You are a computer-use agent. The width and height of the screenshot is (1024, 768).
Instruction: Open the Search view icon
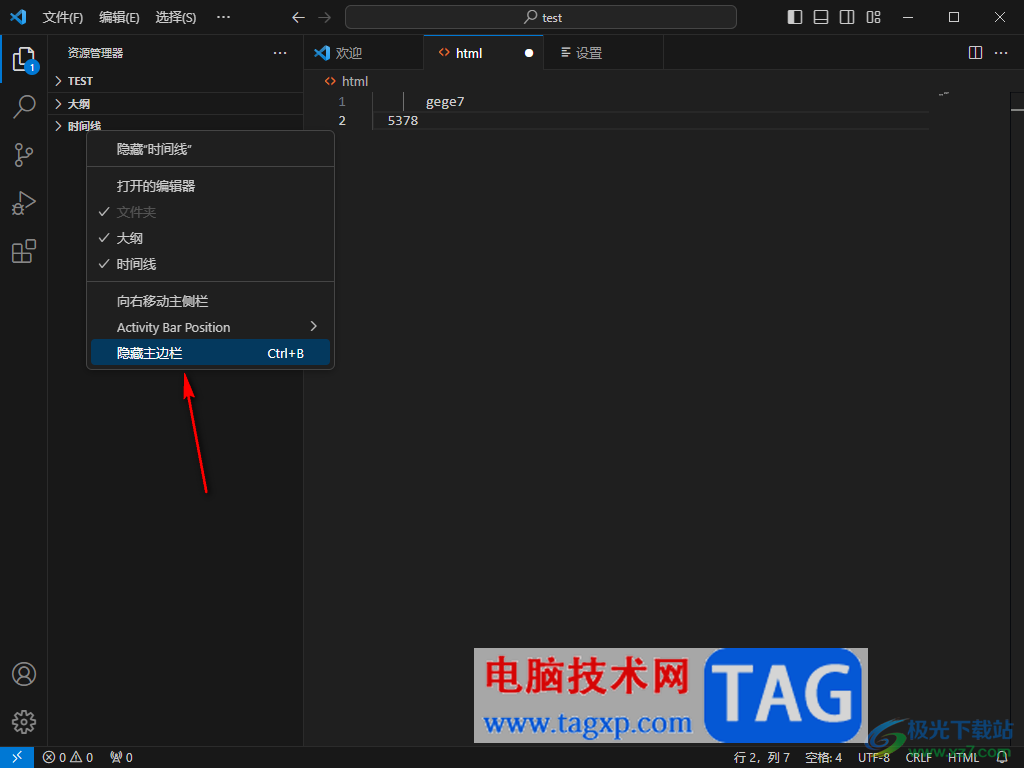click(x=24, y=106)
